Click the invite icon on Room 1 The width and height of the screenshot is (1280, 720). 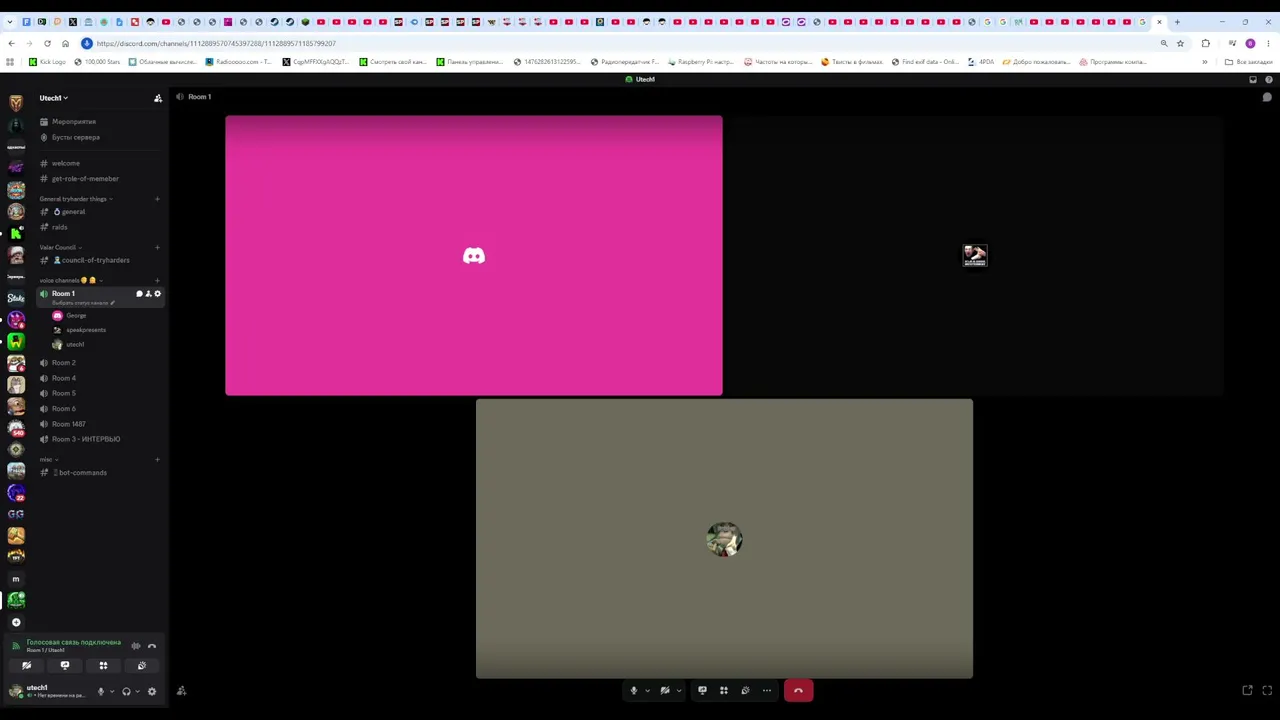pos(148,294)
